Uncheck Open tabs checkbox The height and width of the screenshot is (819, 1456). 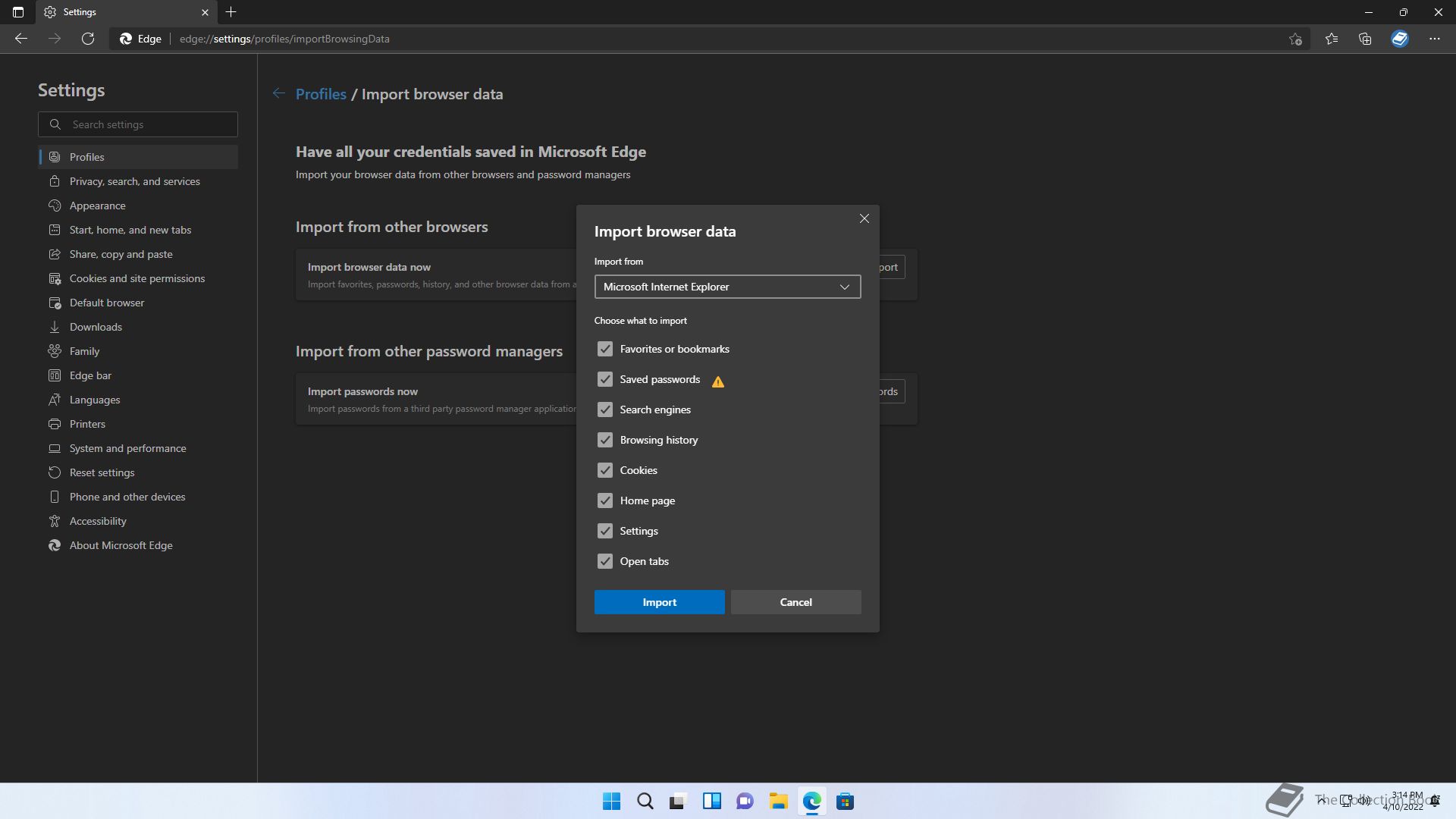point(604,561)
